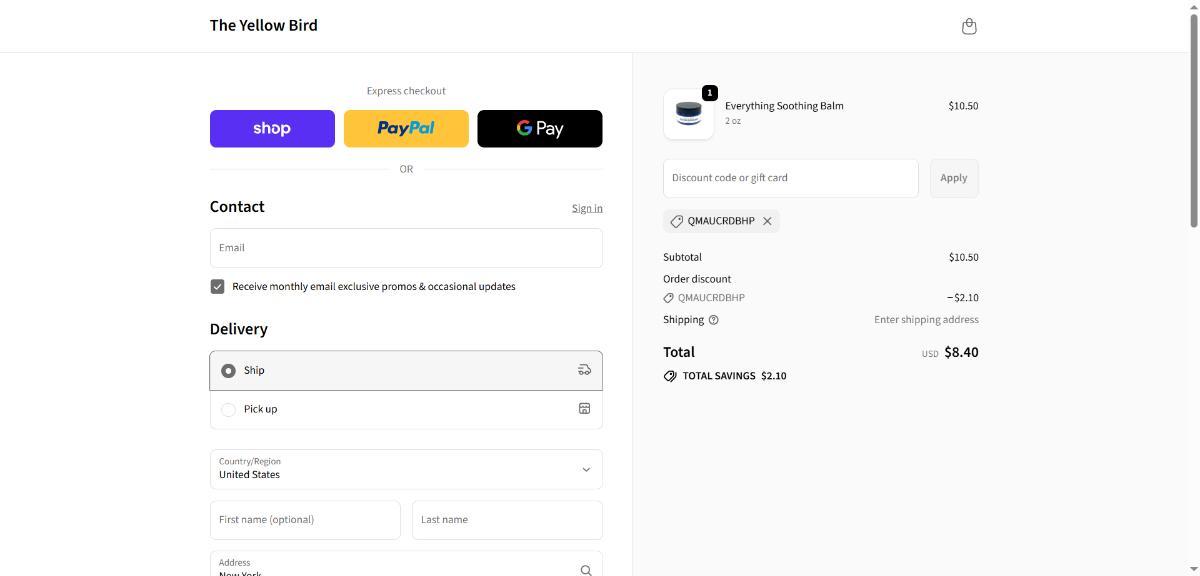1200x576 pixels.
Task: Pay with PayPal express checkout
Action: coord(406,129)
